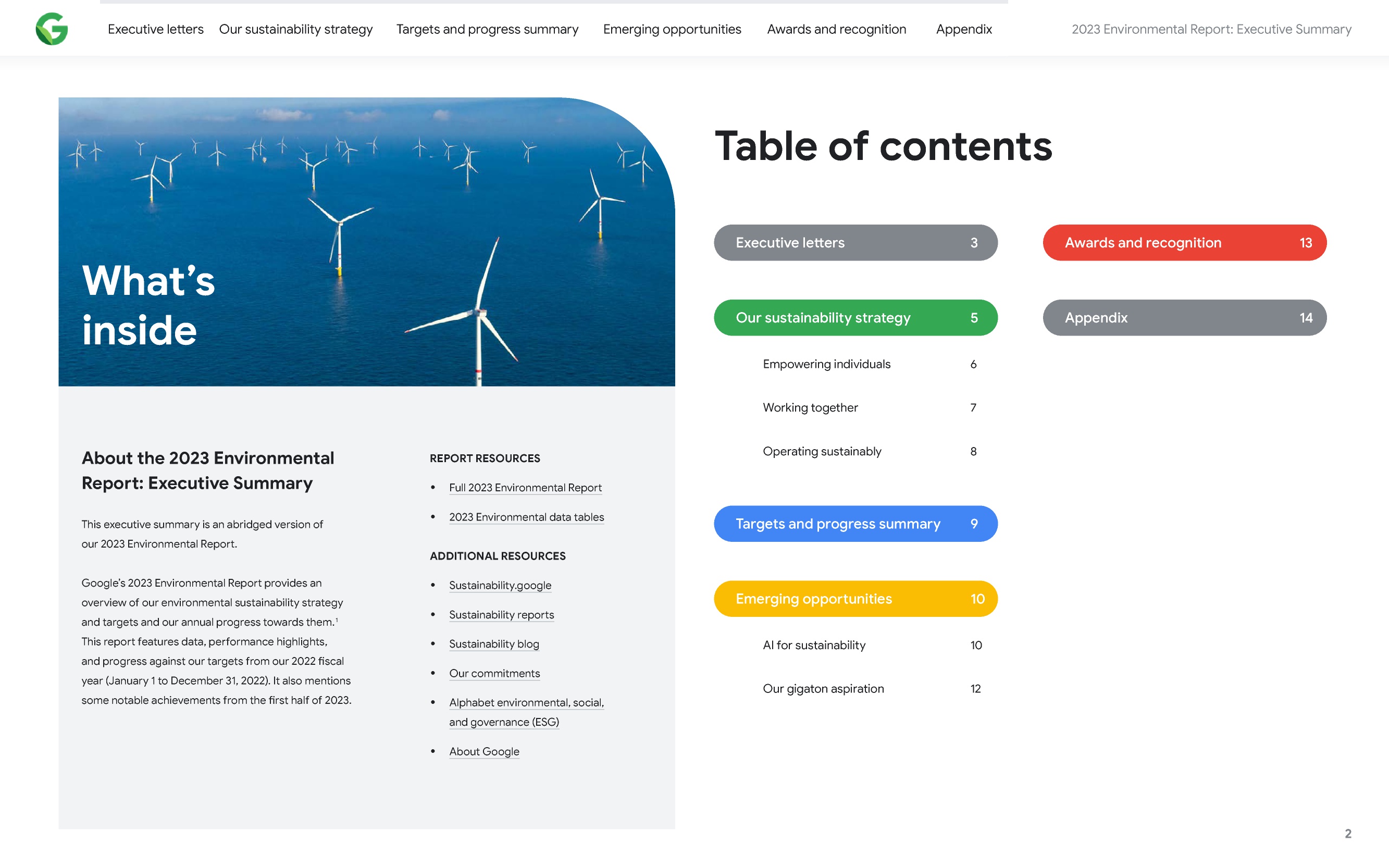Click the About the 2023 Environmental Report heading
This screenshot has width=1389, height=868.
(x=208, y=471)
